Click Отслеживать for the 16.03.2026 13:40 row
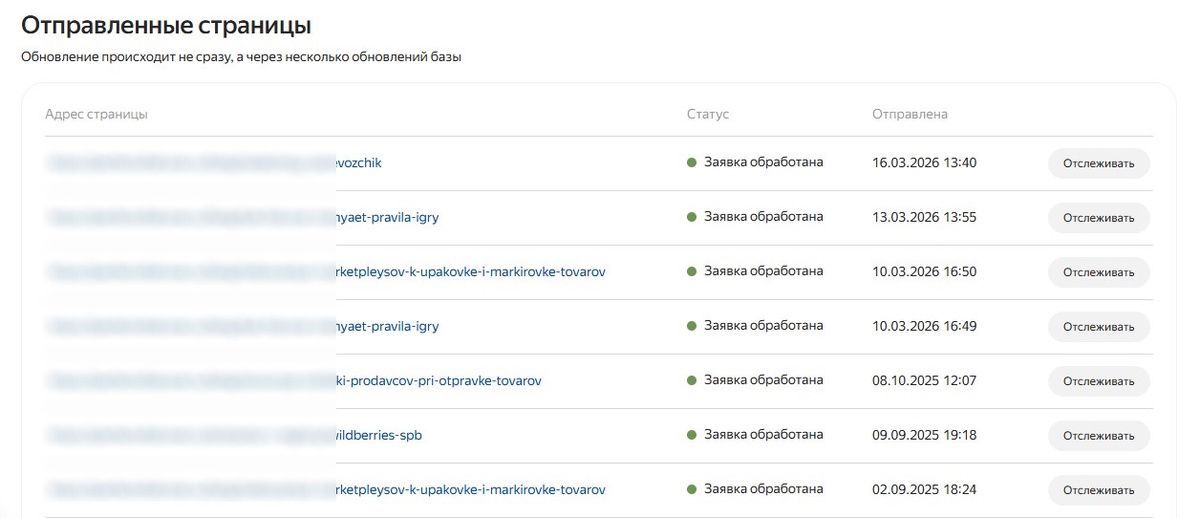The image size is (1200, 518). tap(1099, 163)
